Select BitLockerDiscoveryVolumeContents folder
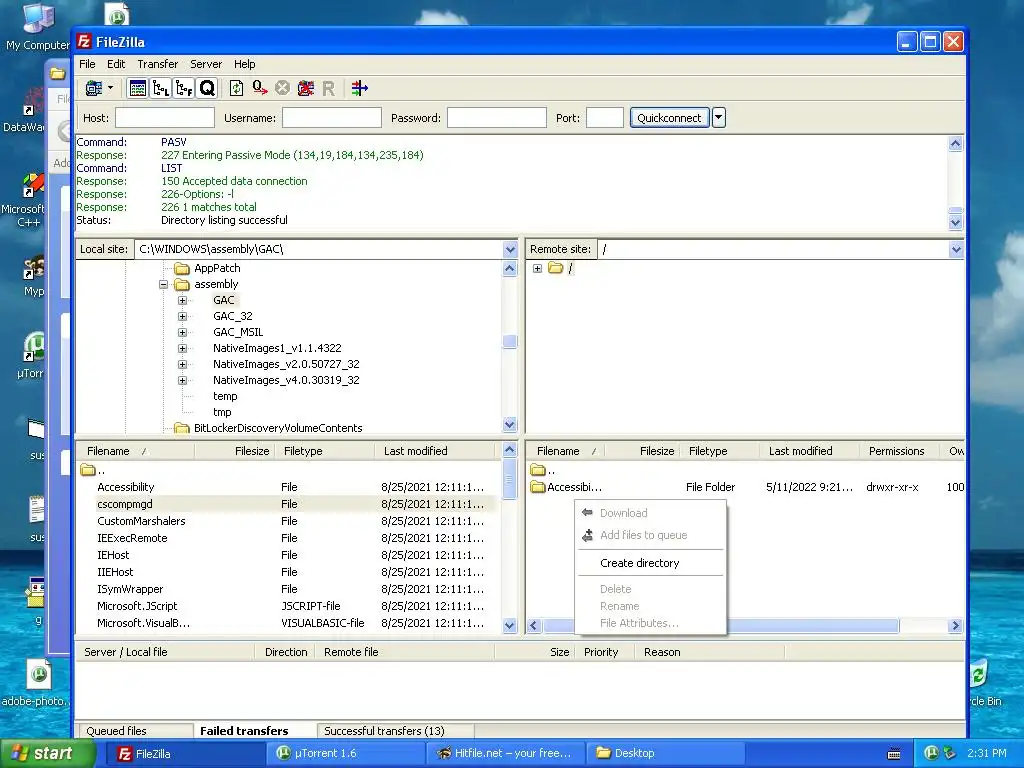This screenshot has width=1024, height=768. tap(278, 428)
